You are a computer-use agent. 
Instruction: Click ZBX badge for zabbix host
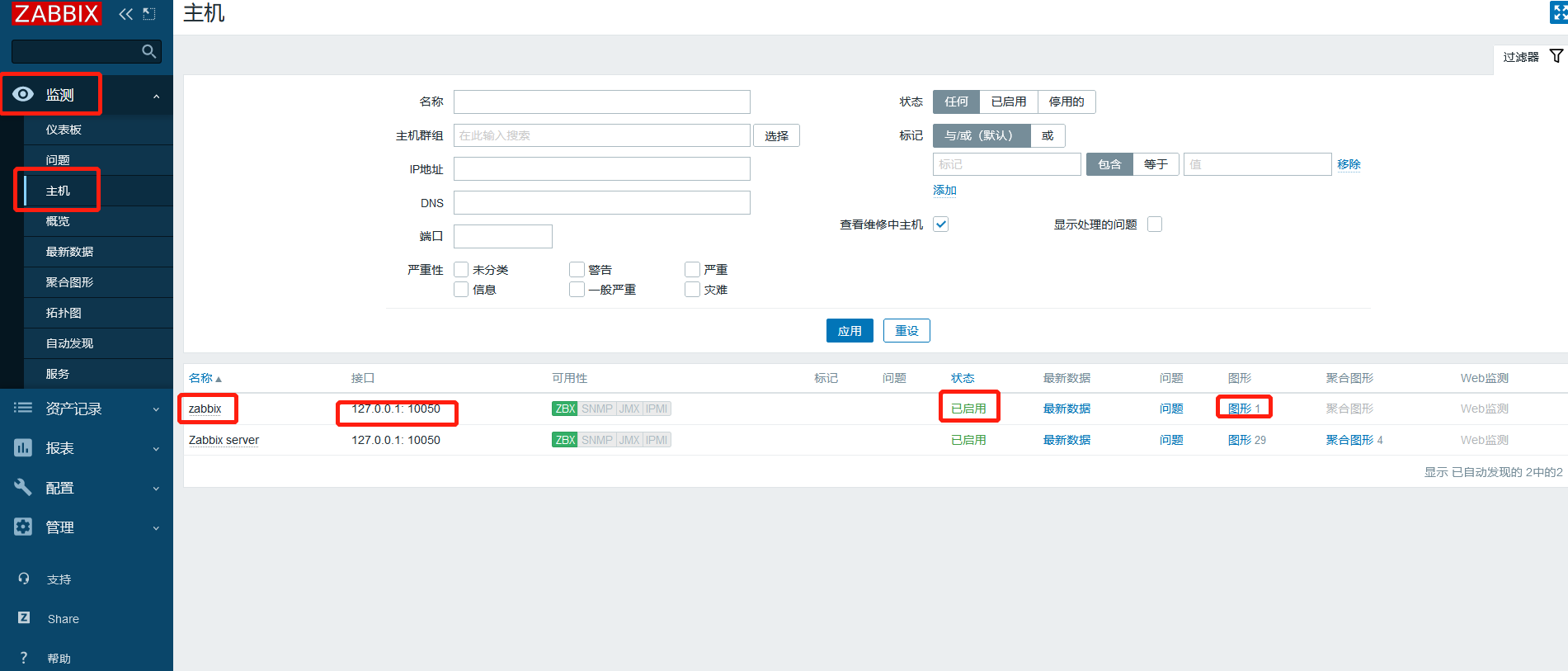tap(565, 409)
